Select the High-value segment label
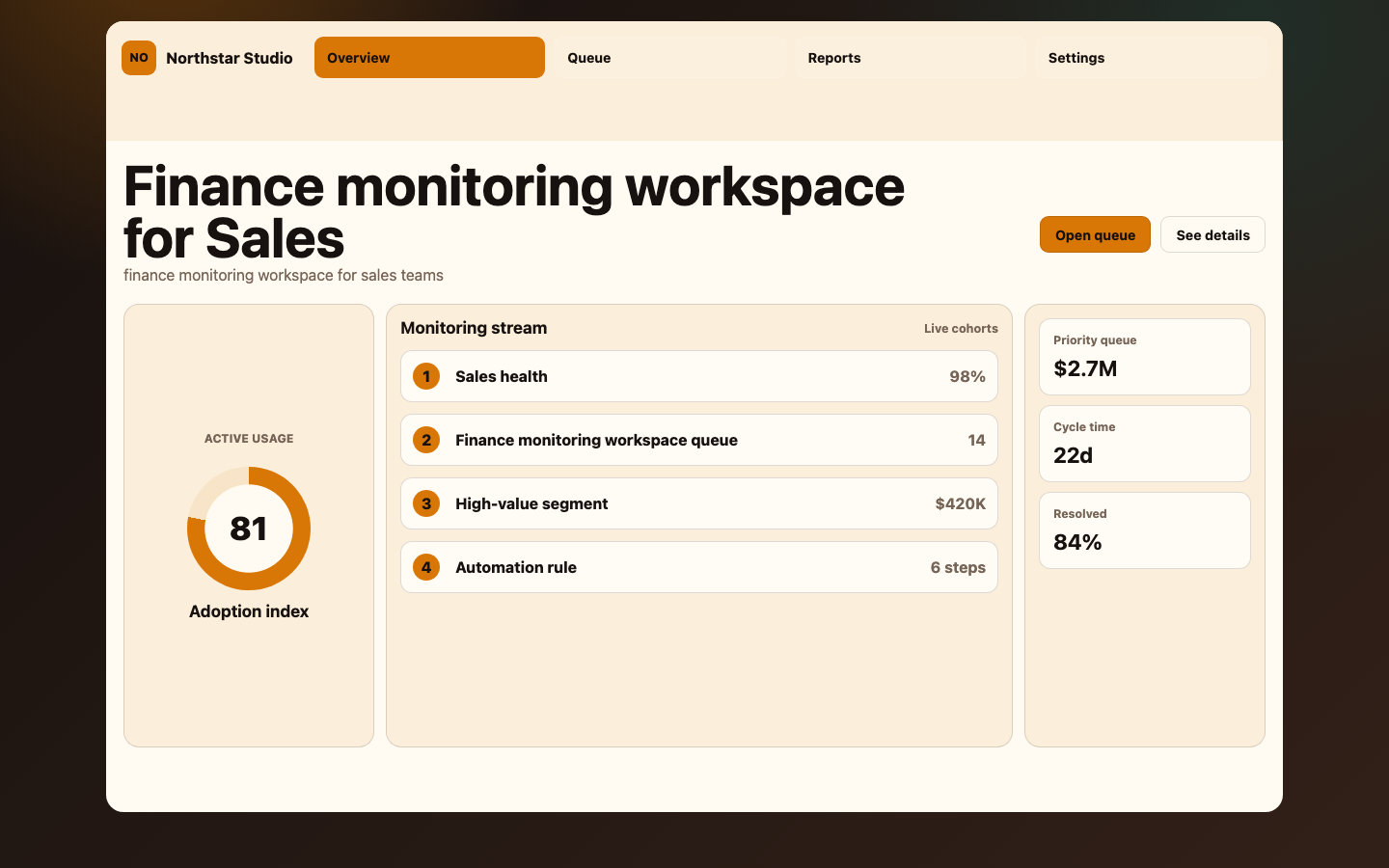The width and height of the screenshot is (1389, 868). (531, 503)
